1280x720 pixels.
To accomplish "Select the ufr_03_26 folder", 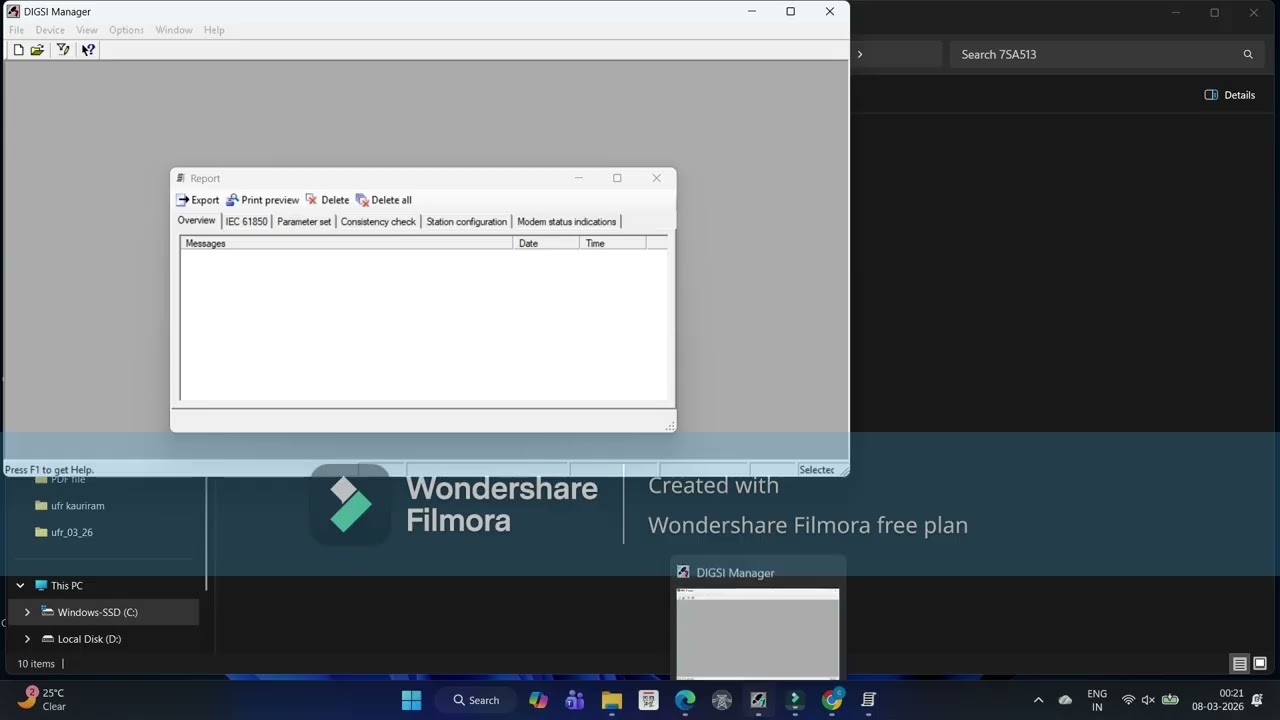I will pos(71,532).
